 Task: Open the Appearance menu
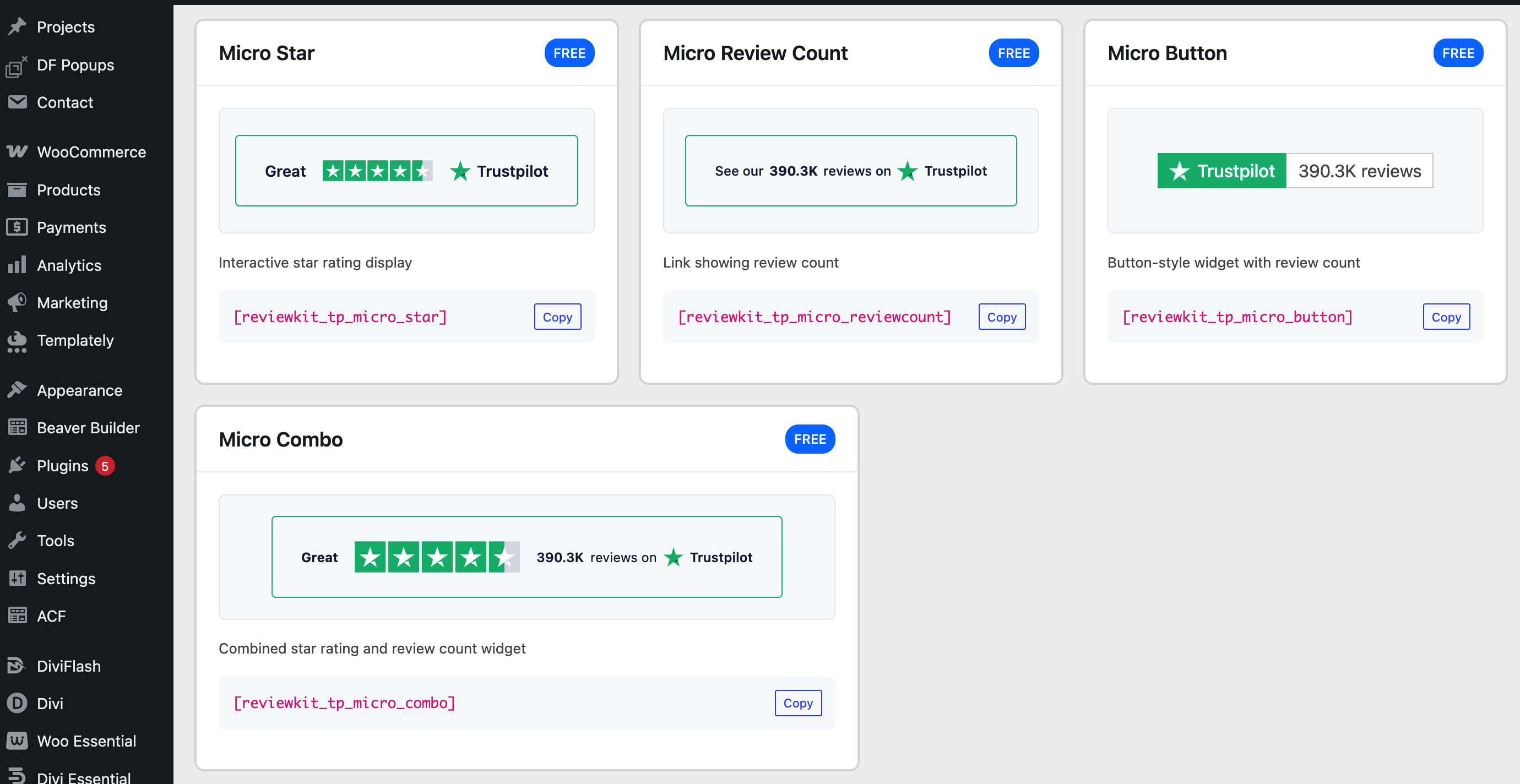click(79, 390)
